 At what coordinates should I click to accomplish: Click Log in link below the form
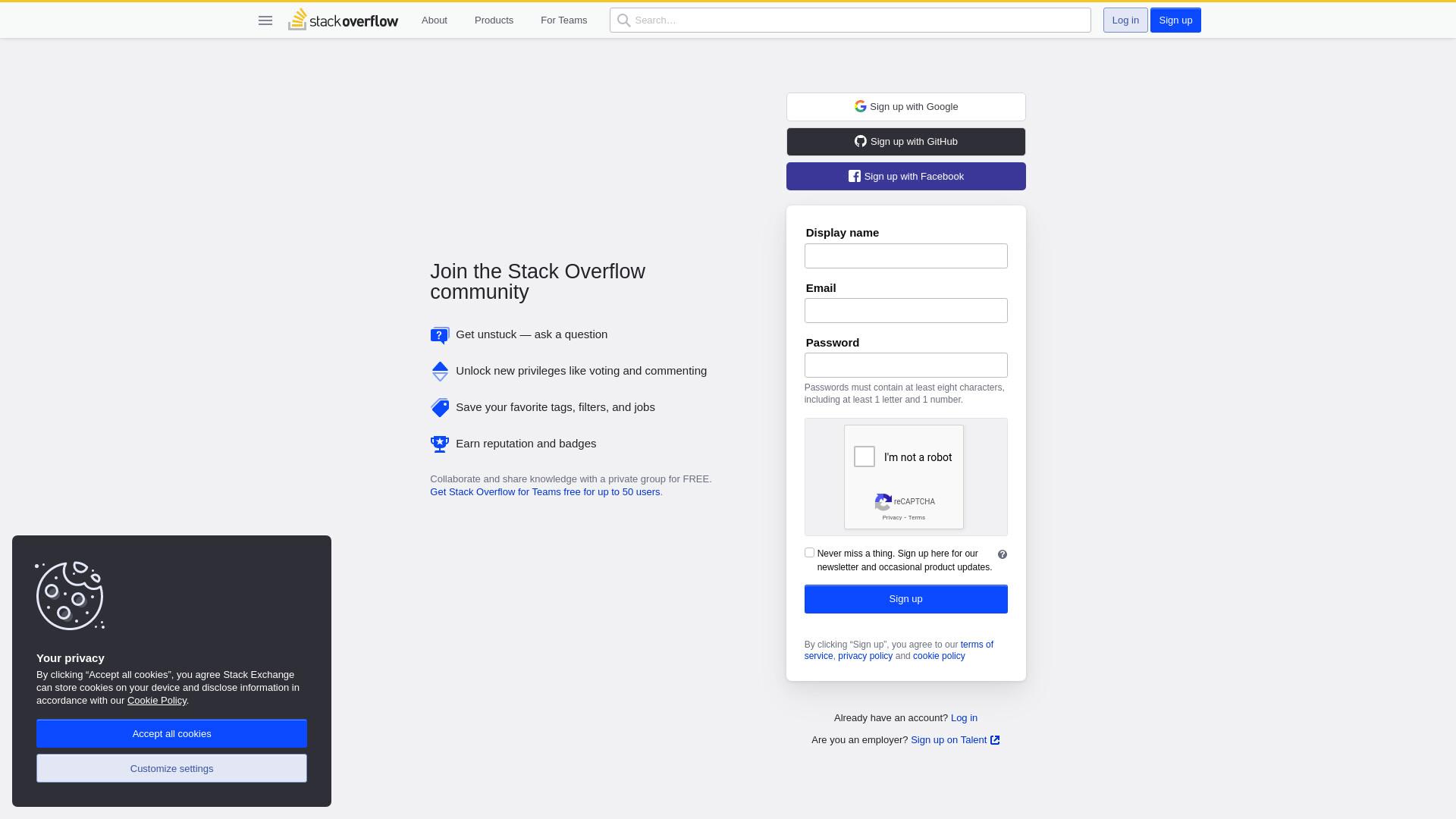964,718
